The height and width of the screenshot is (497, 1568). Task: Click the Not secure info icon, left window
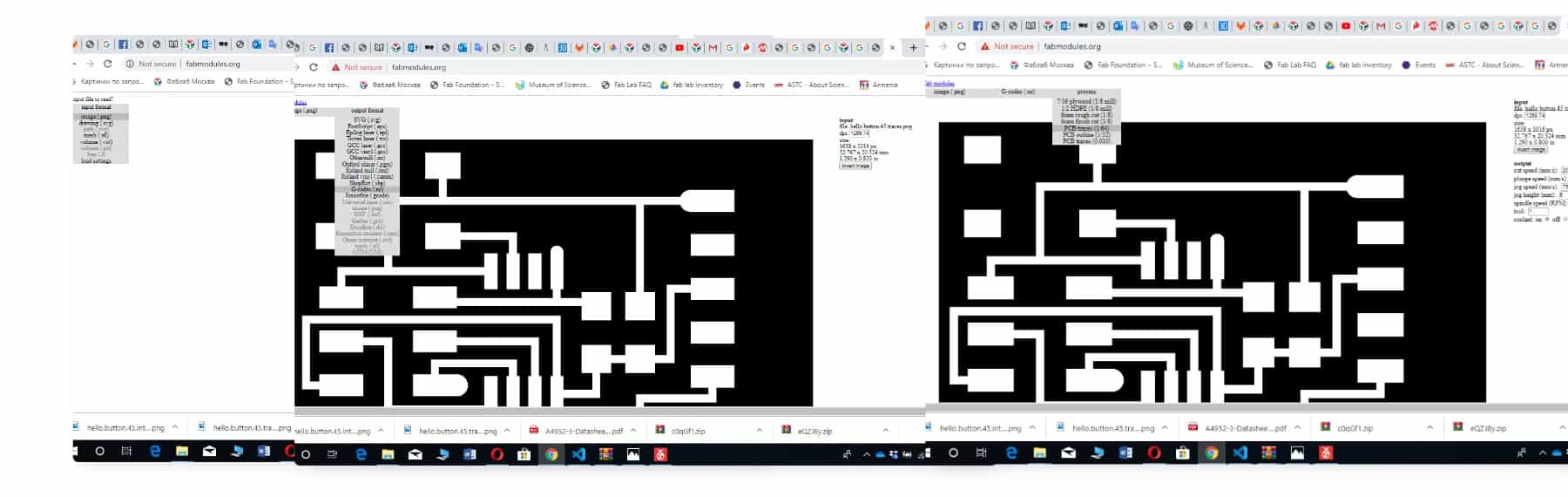130,64
